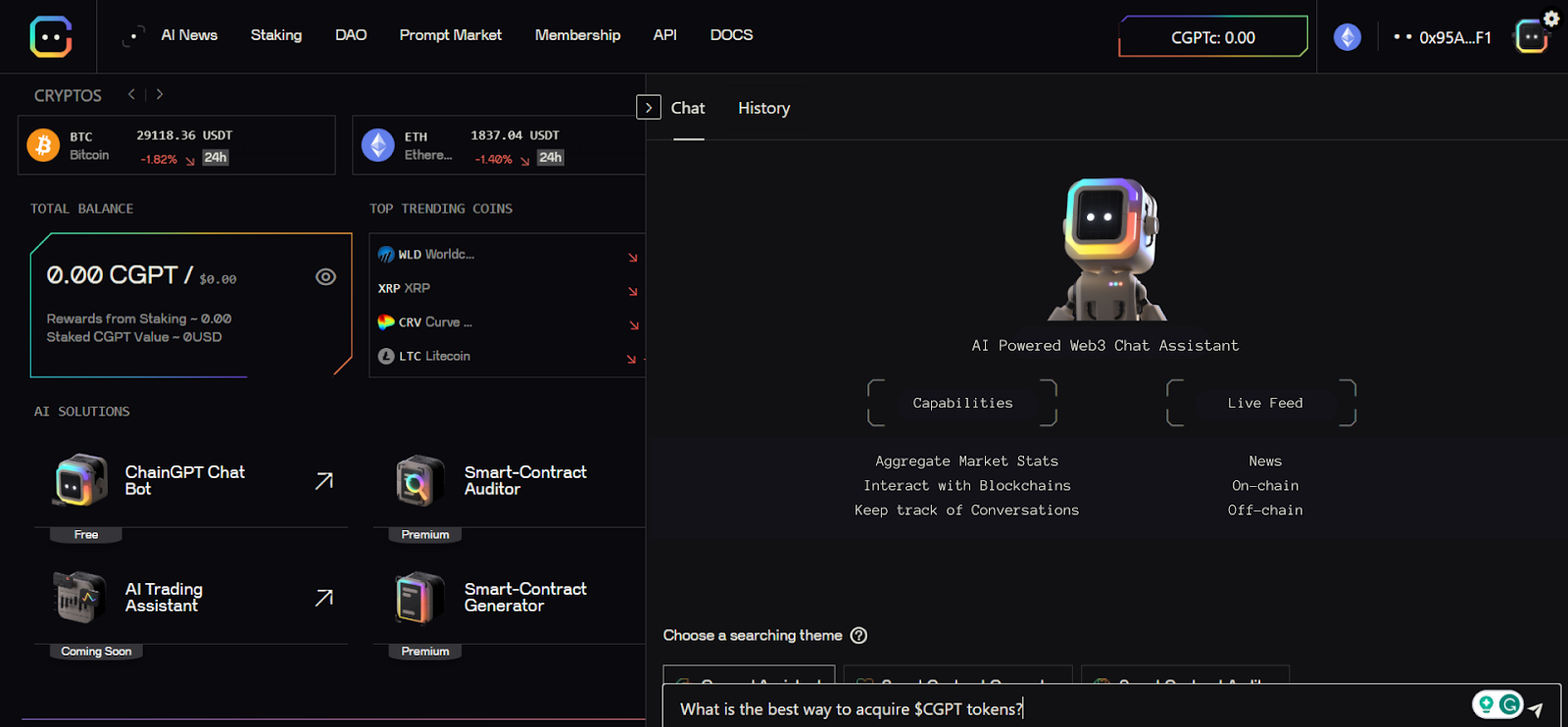
Task: Click the green Grammarly G icon
Action: (x=1510, y=703)
